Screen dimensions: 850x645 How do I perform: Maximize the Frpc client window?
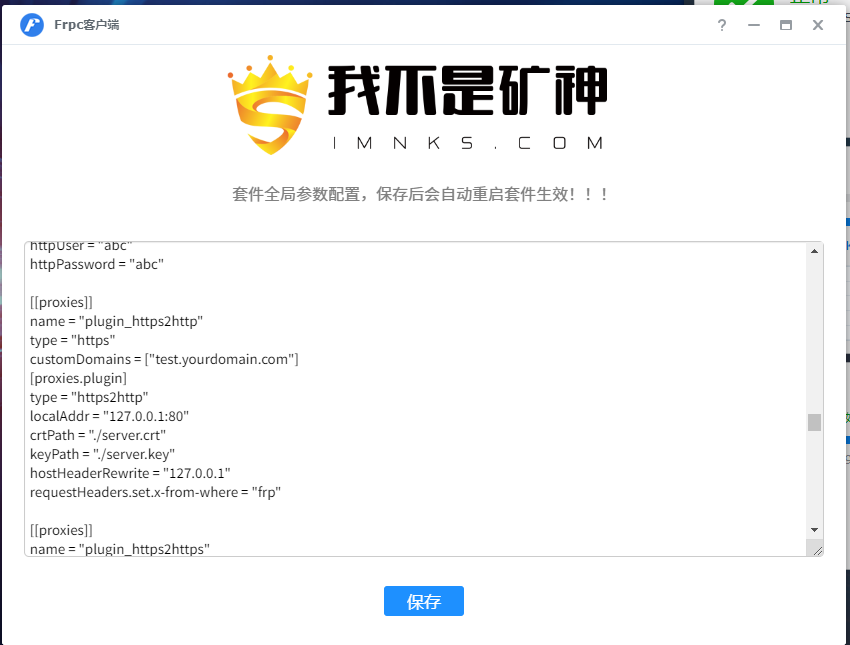[x=785, y=25]
